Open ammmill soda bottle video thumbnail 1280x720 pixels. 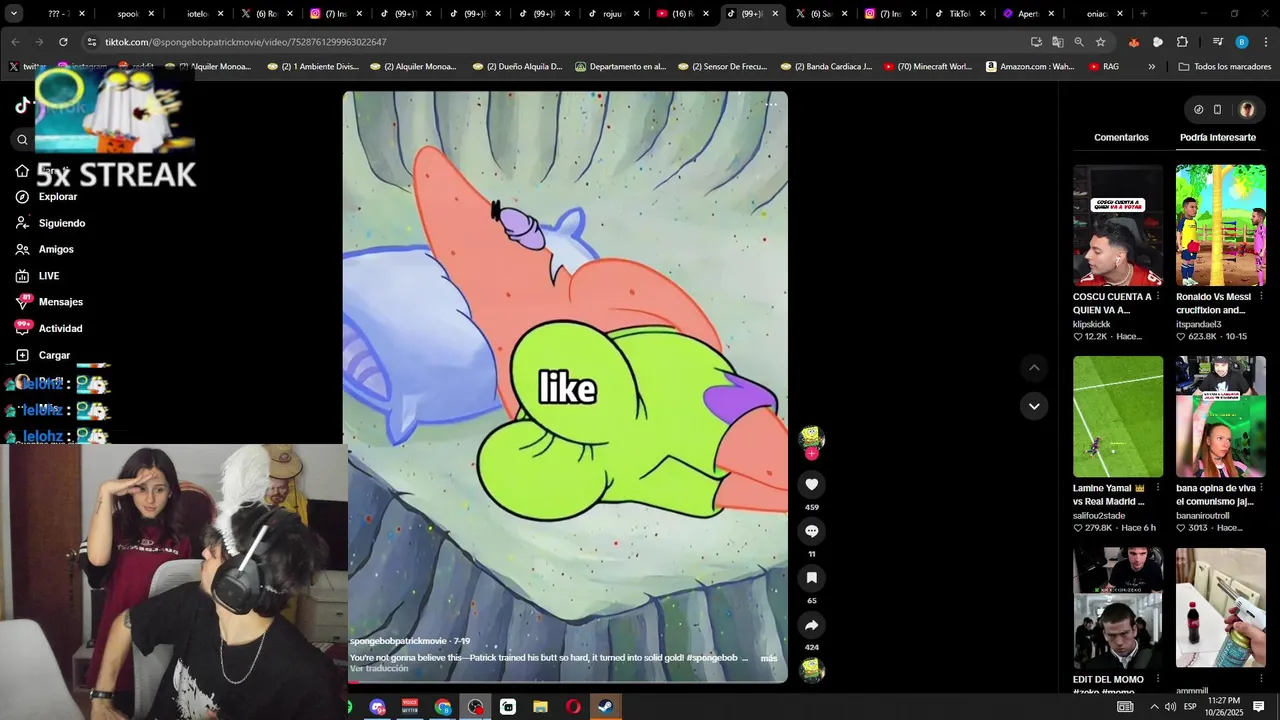click(1221, 608)
